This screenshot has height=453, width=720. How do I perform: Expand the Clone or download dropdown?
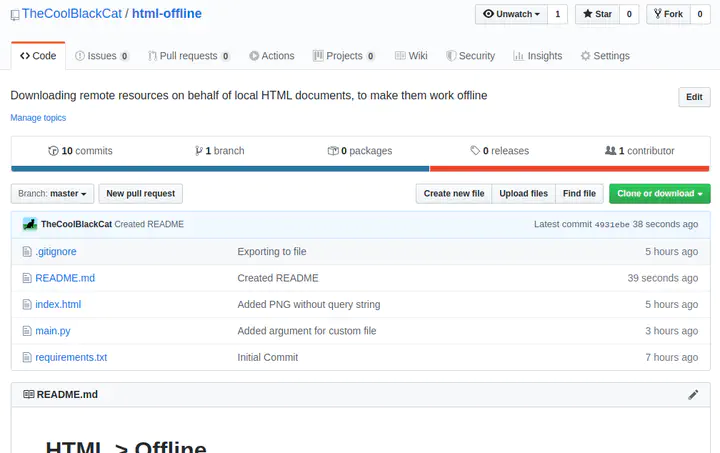click(x=660, y=194)
